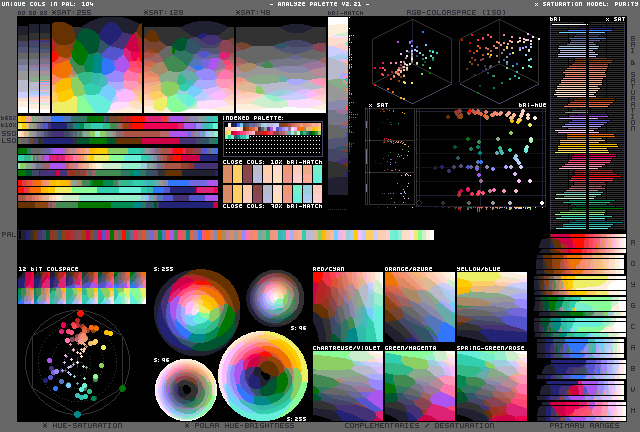Screen dimensions: 640x432
Task: Open the Green/Magenta complementary map
Action: click(x=419, y=384)
